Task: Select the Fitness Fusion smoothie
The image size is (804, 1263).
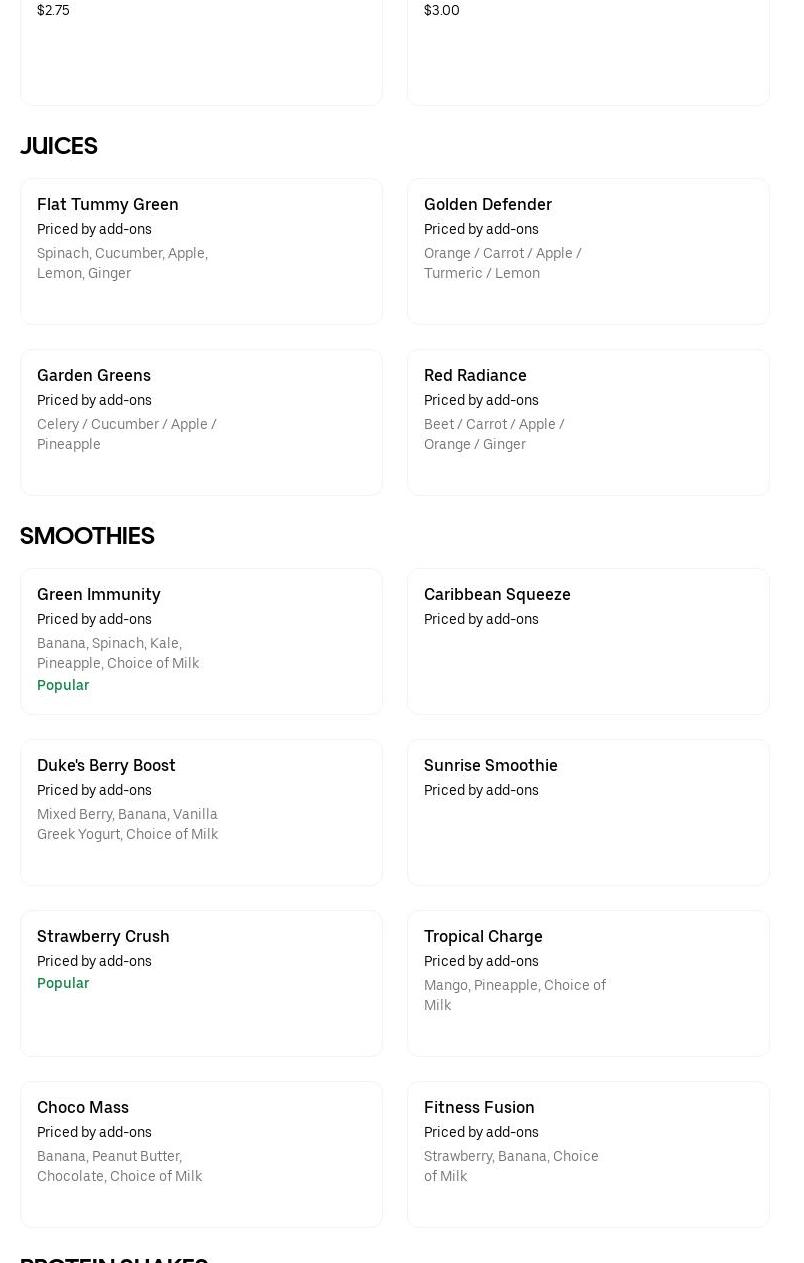Action: (x=588, y=1153)
